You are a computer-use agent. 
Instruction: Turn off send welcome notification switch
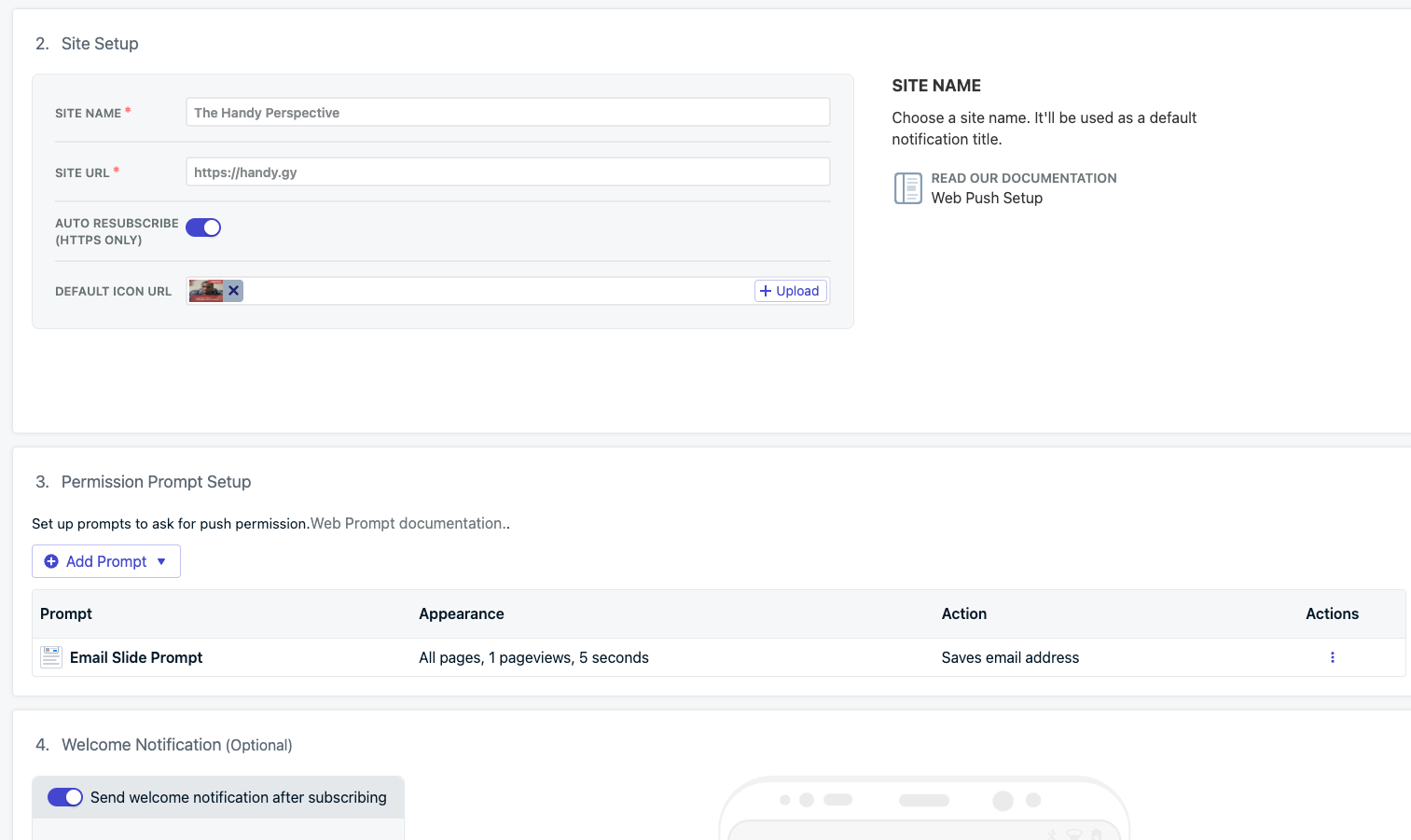(x=65, y=797)
